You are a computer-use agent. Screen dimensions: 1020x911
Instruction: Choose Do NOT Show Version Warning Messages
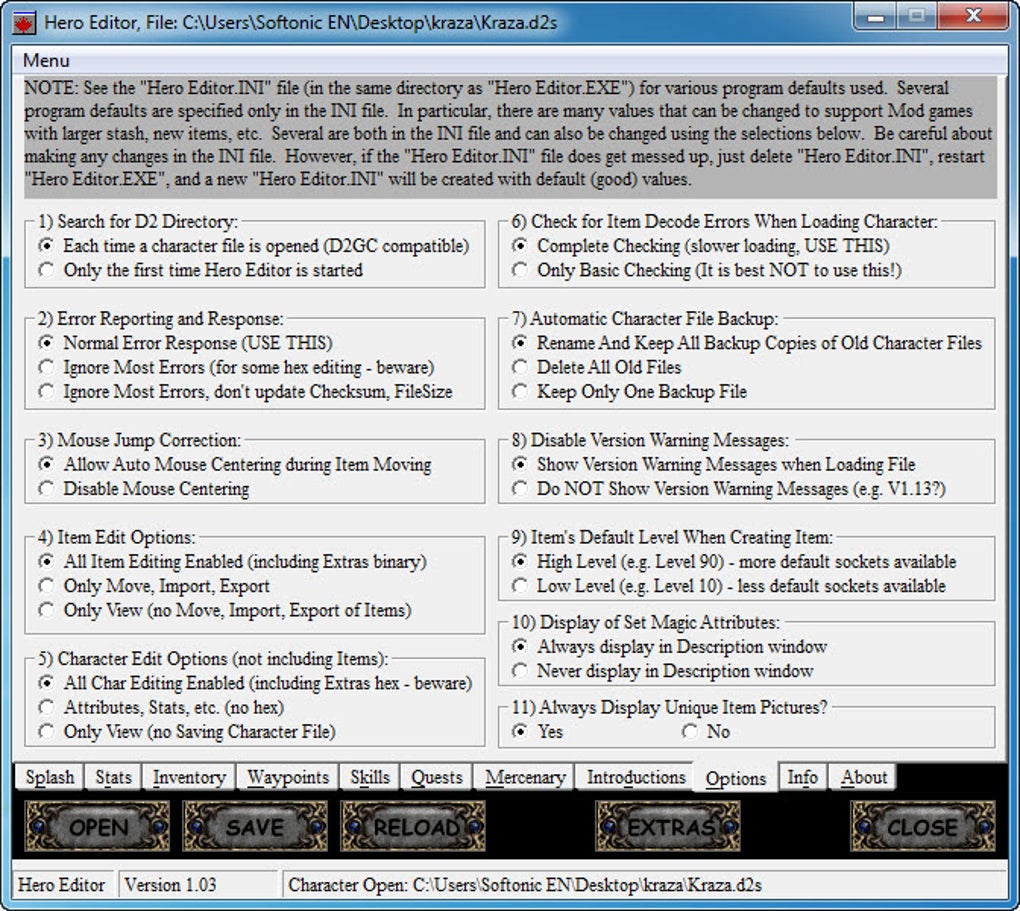coord(729,489)
